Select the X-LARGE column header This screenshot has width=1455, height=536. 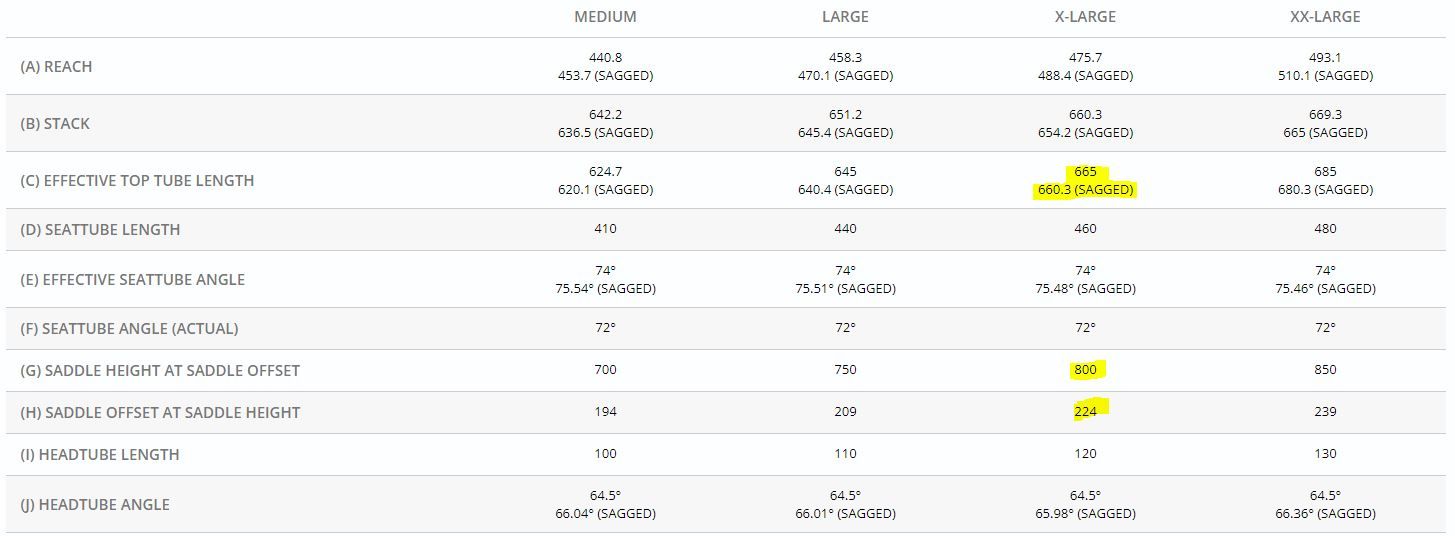tap(1085, 17)
